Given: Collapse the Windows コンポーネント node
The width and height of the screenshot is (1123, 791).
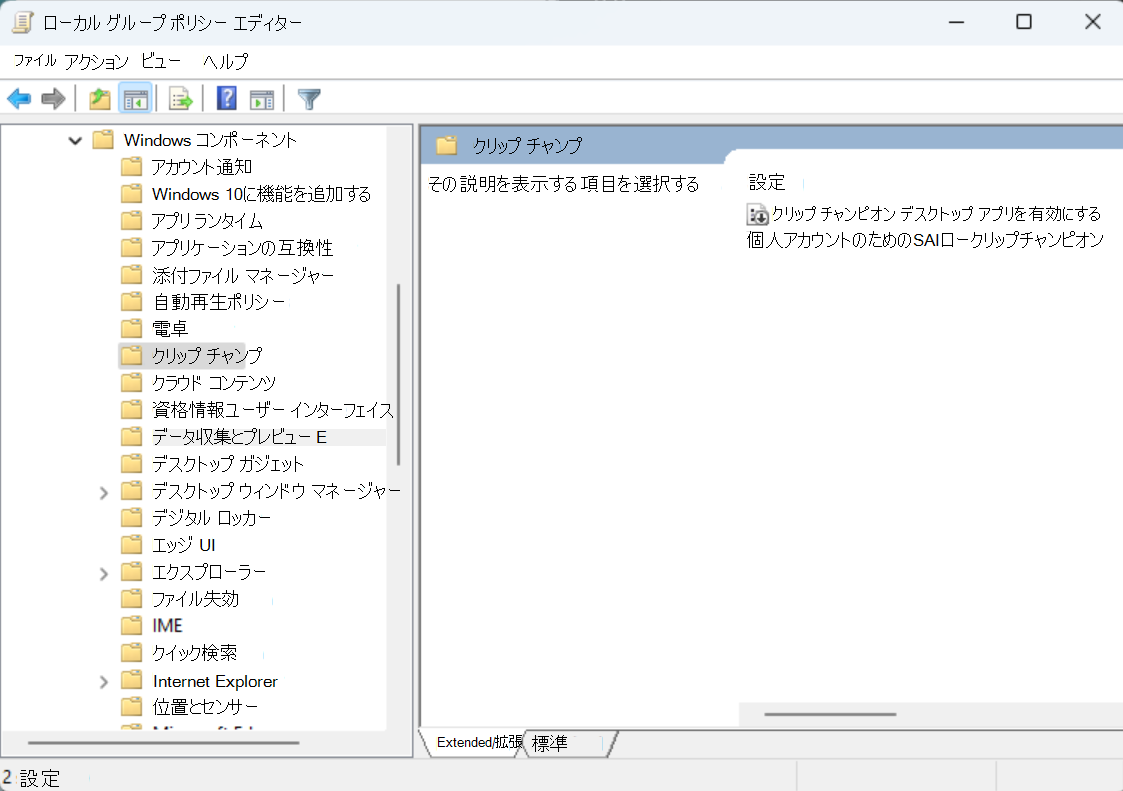Looking at the screenshot, I should [75, 140].
